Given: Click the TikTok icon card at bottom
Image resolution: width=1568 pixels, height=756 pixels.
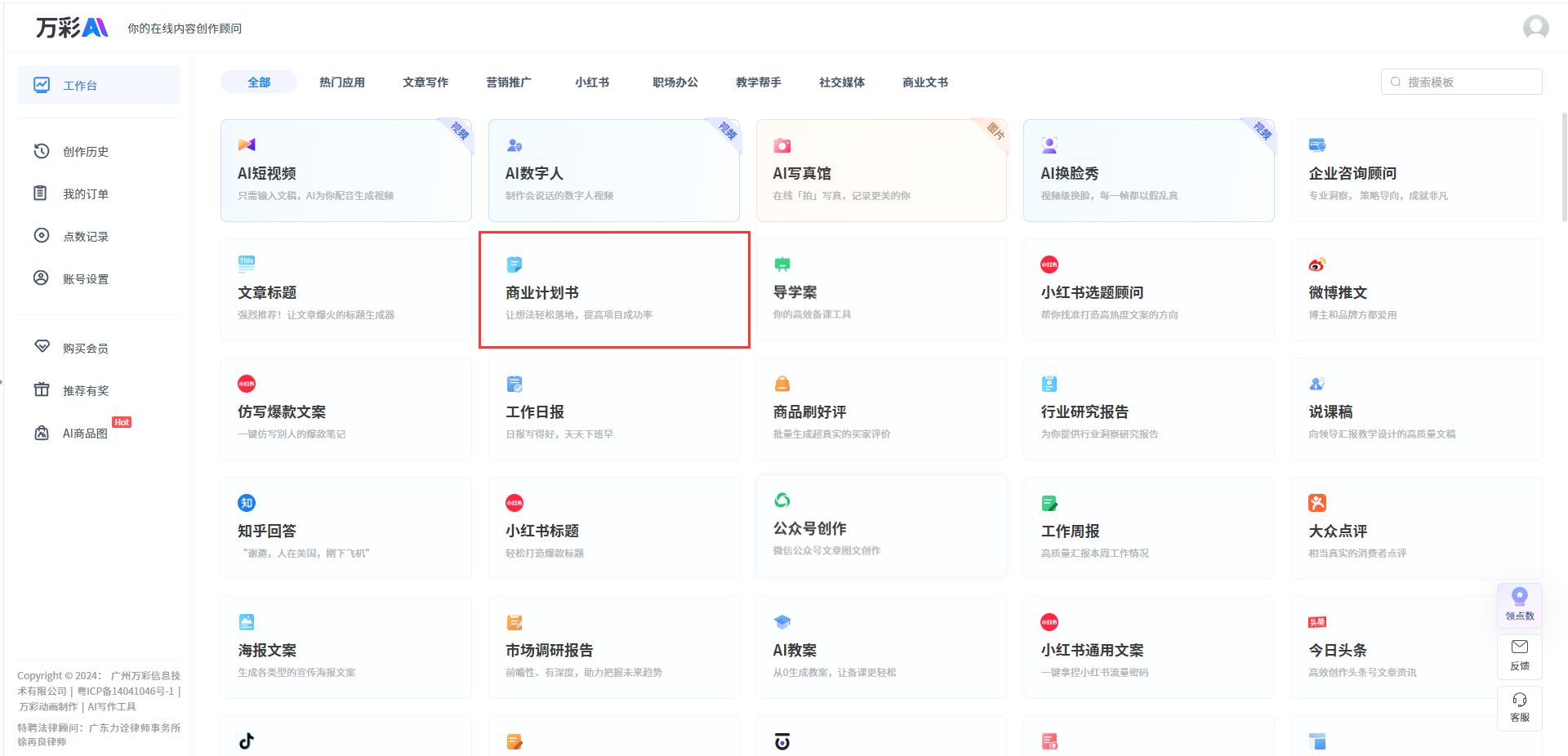Looking at the screenshot, I should pyautogui.click(x=247, y=740).
